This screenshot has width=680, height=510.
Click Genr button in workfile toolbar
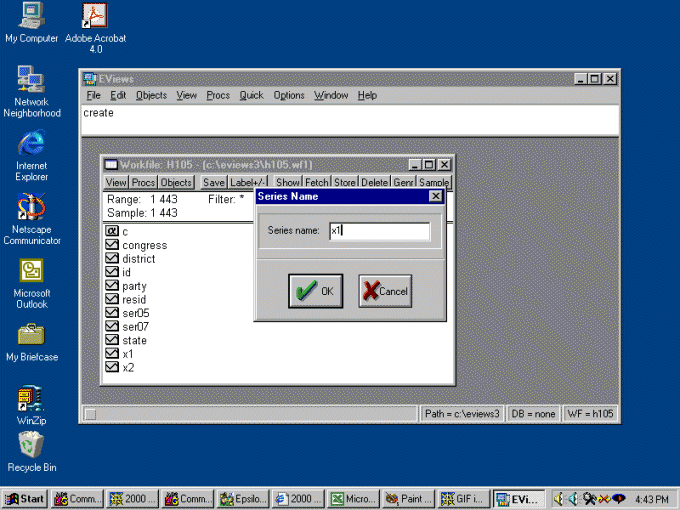click(403, 183)
